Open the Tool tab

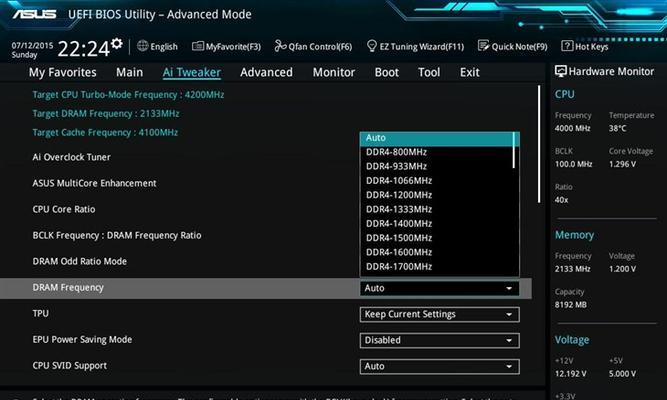(x=429, y=72)
